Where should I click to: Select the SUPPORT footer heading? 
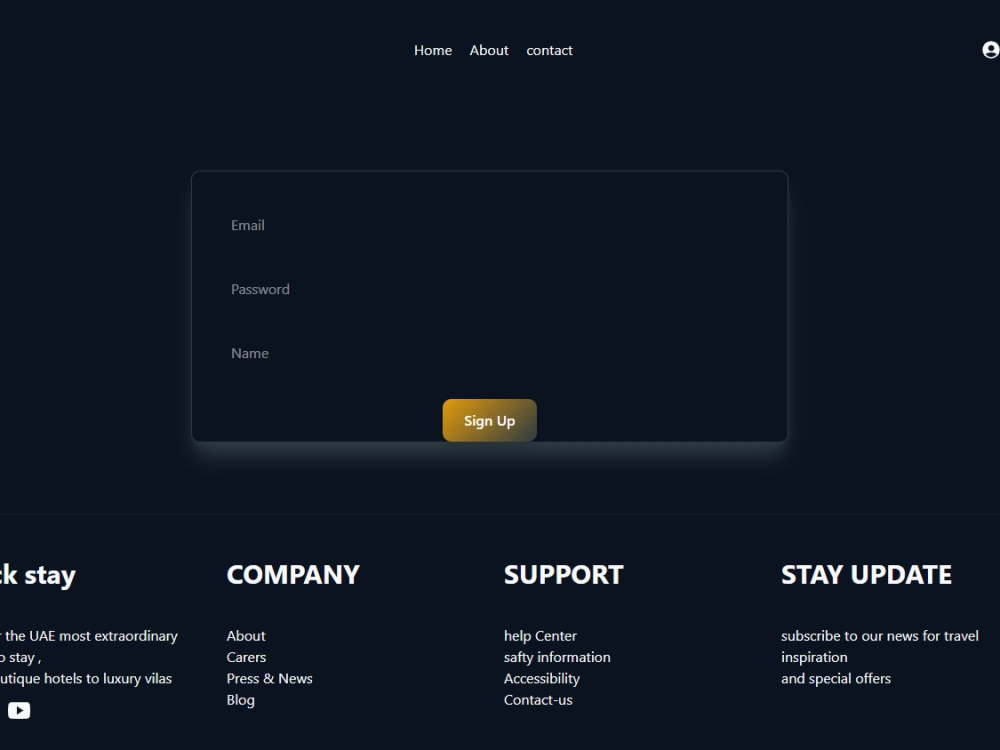coord(563,575)
